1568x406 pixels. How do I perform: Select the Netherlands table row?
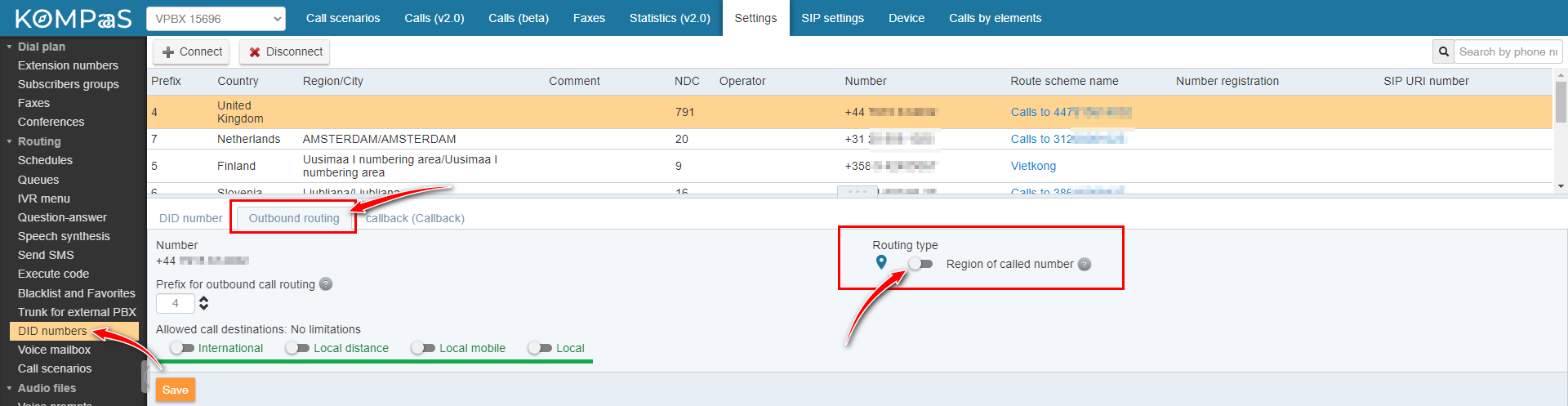click(x=849, y=139)
